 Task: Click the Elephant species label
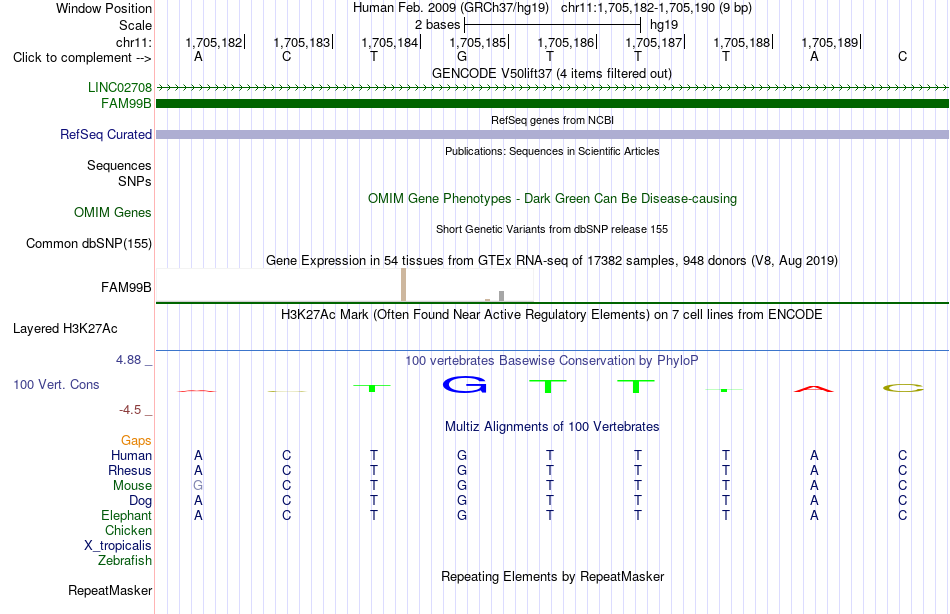(126, 516)
